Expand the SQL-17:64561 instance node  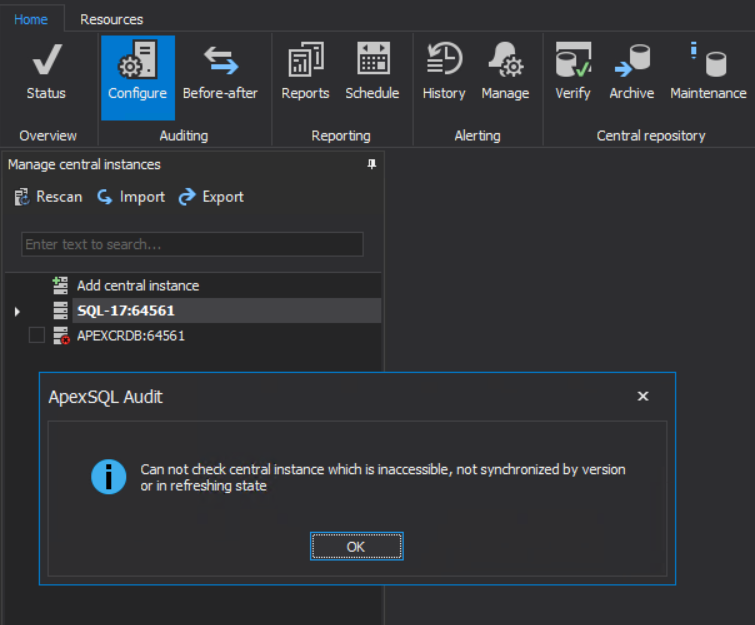(17, 311)
